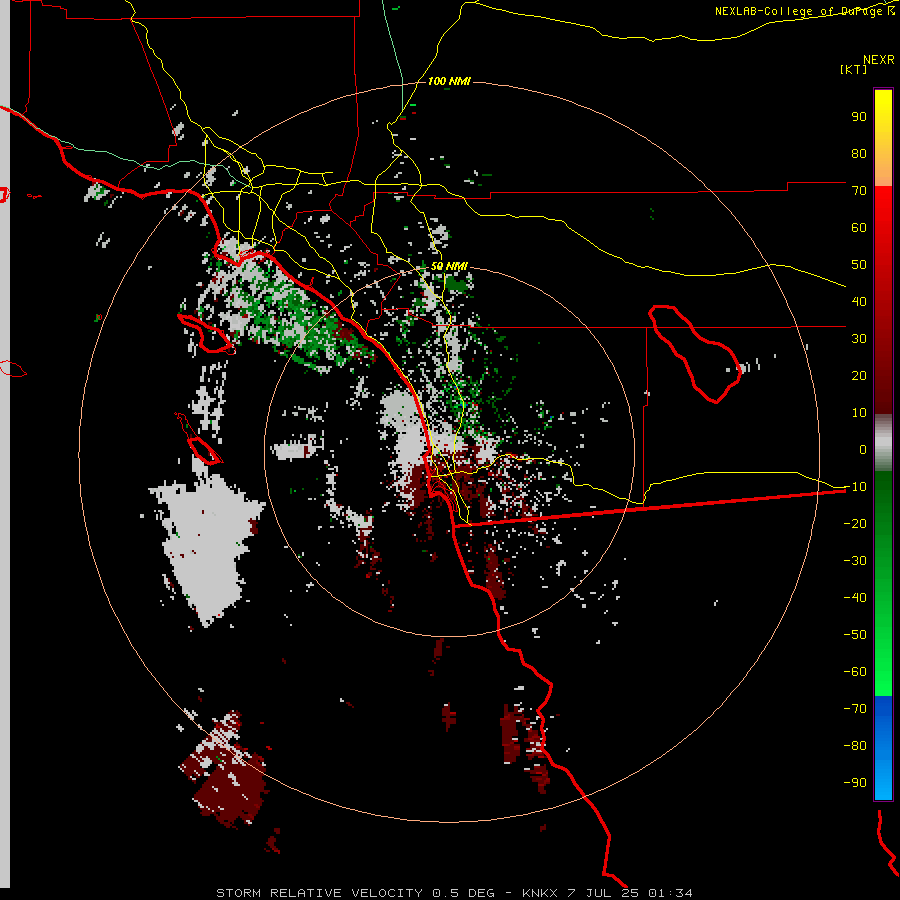The height and width of the screenshot is (900, 900).
Task: Click the 80 value on velocity scale
Action: (859, 153)
